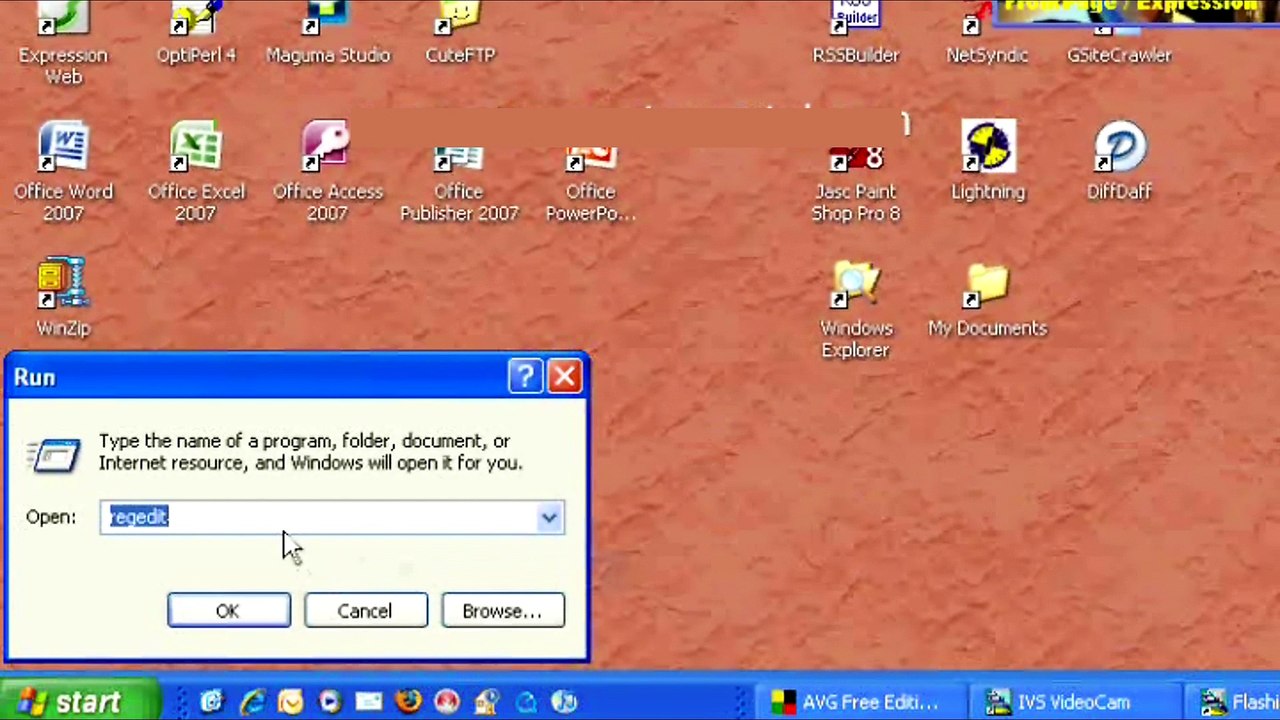Select the DiffDaff desktop shortcut
This screenshot has height=720, width=1280.
[1120, 161]
